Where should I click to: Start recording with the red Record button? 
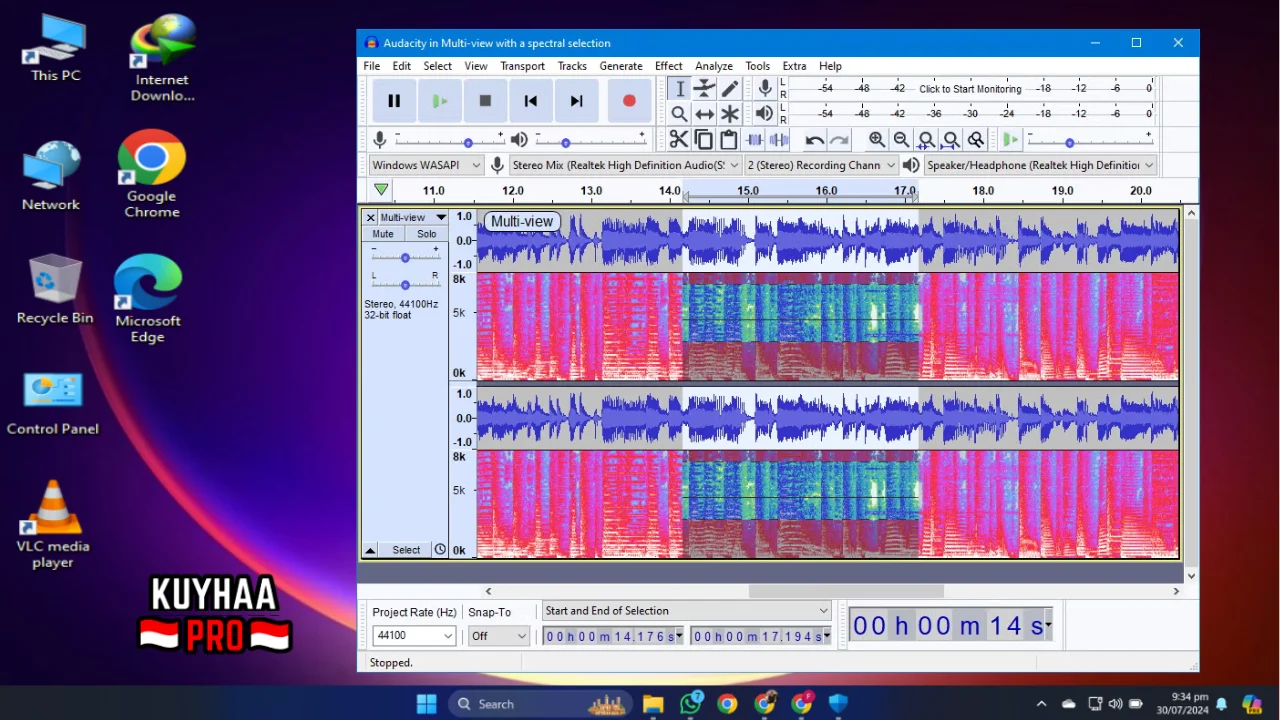click(629, 101)
